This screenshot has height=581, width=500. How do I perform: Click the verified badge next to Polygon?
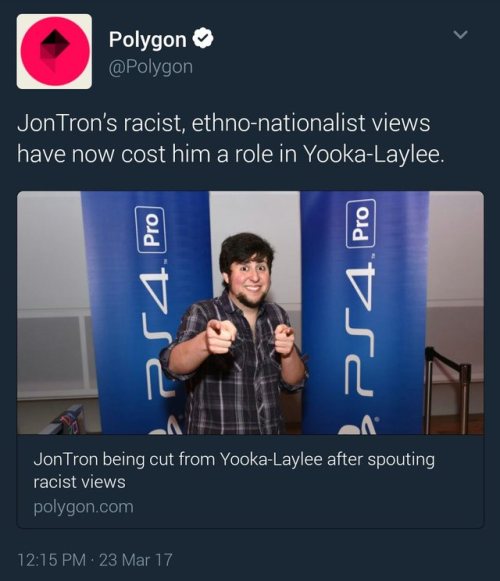click(203, 38)
